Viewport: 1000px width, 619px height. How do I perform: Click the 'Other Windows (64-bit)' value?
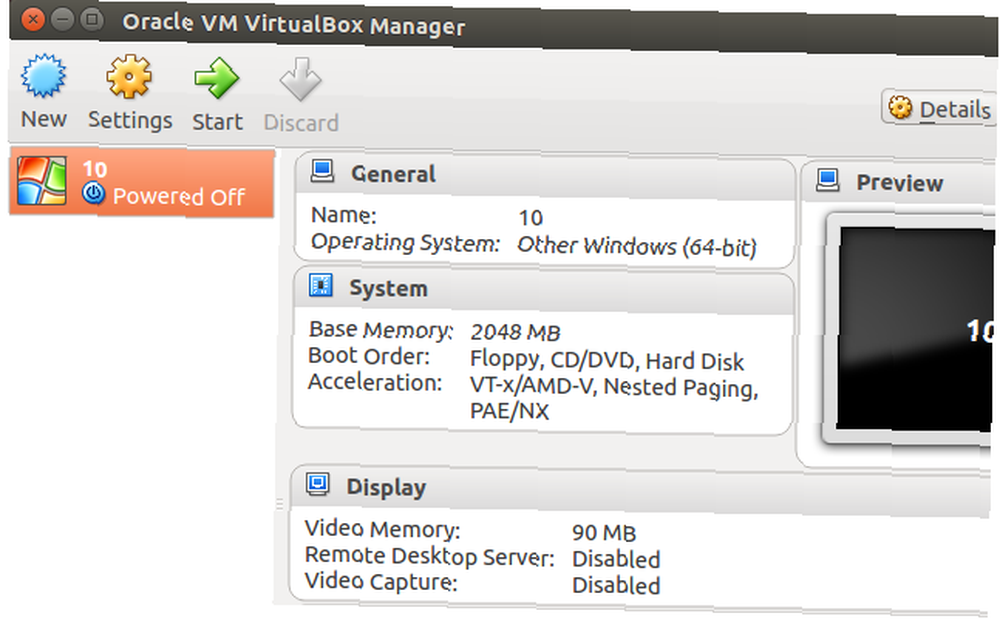pos(636,246)
